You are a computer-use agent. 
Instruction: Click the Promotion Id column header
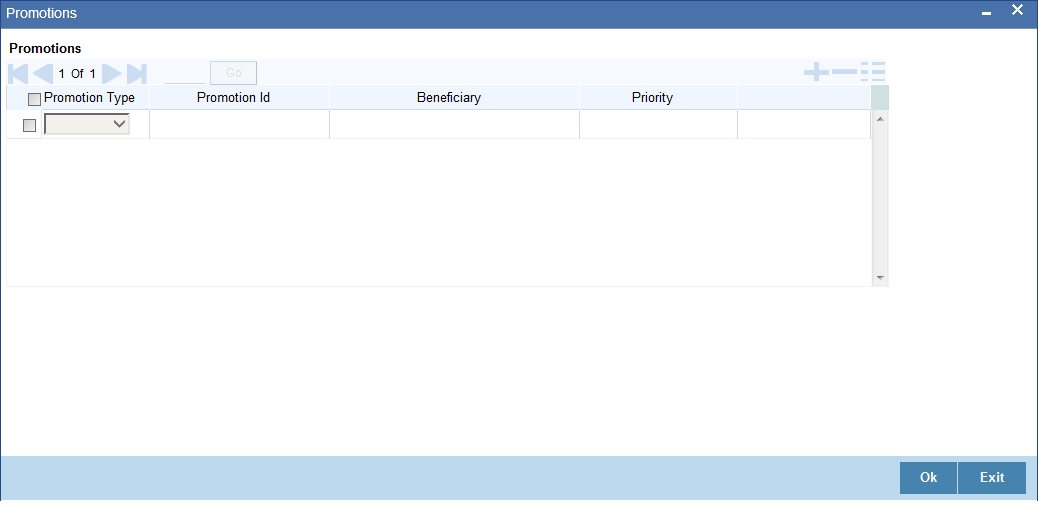coord(234,98)
